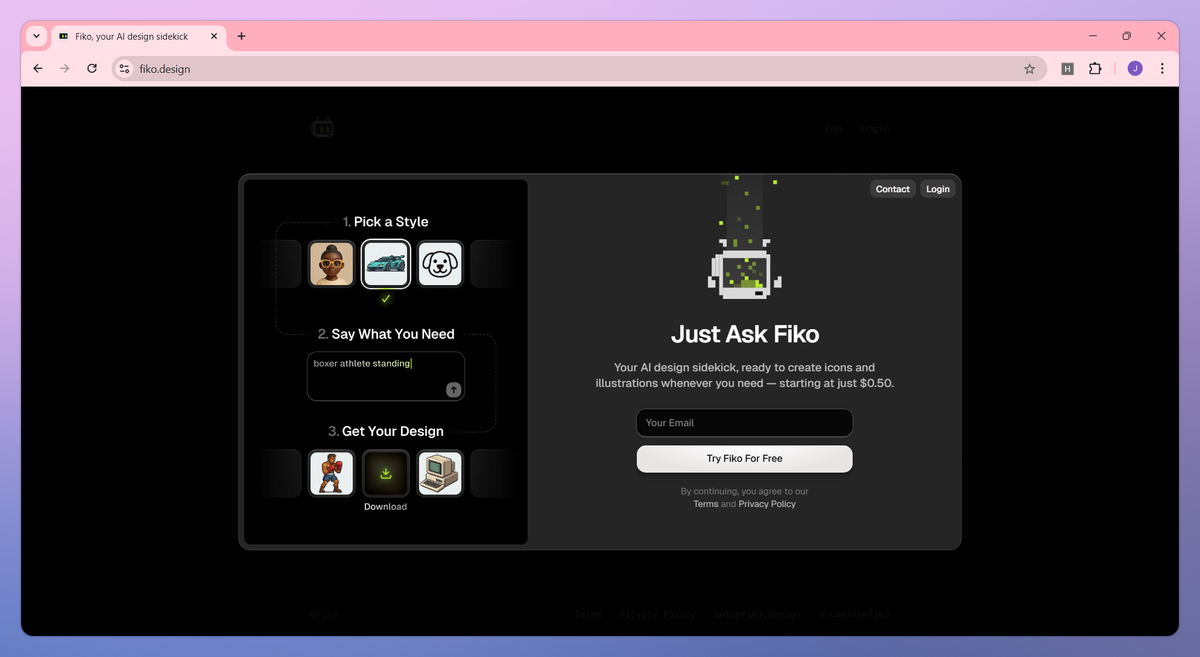Click the Your Email input field
The width and height of the screenshot is (1200, 657).
[745, 423]
